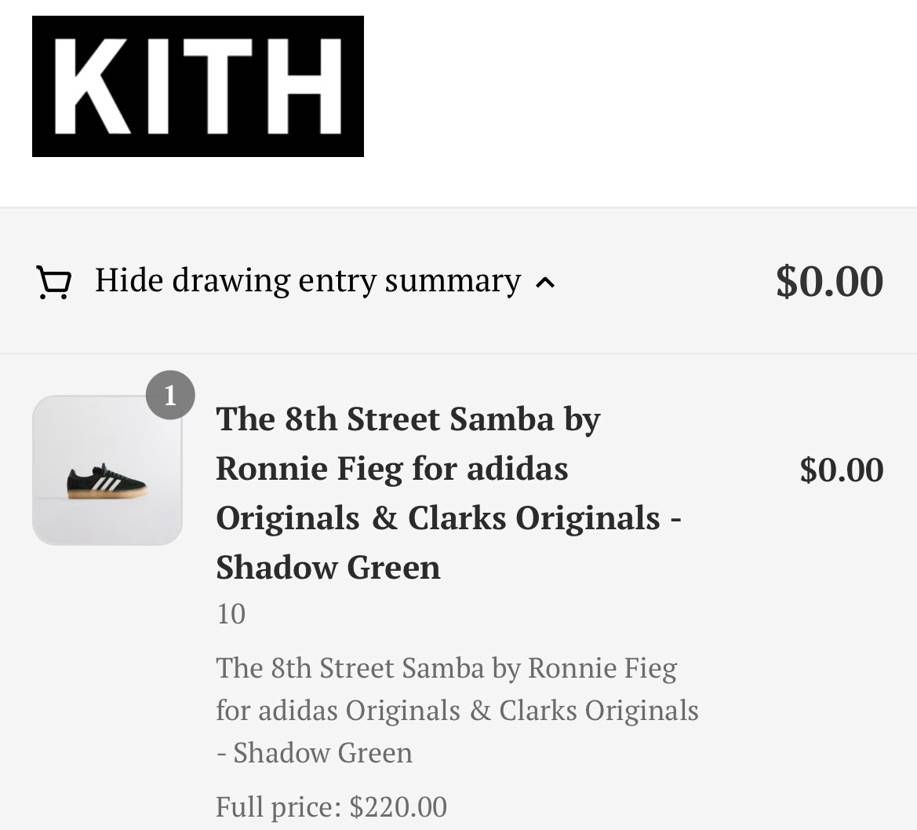Click the Full price: $220.00 text
Screen dimensions: 917x830
(x=331, y=806)
